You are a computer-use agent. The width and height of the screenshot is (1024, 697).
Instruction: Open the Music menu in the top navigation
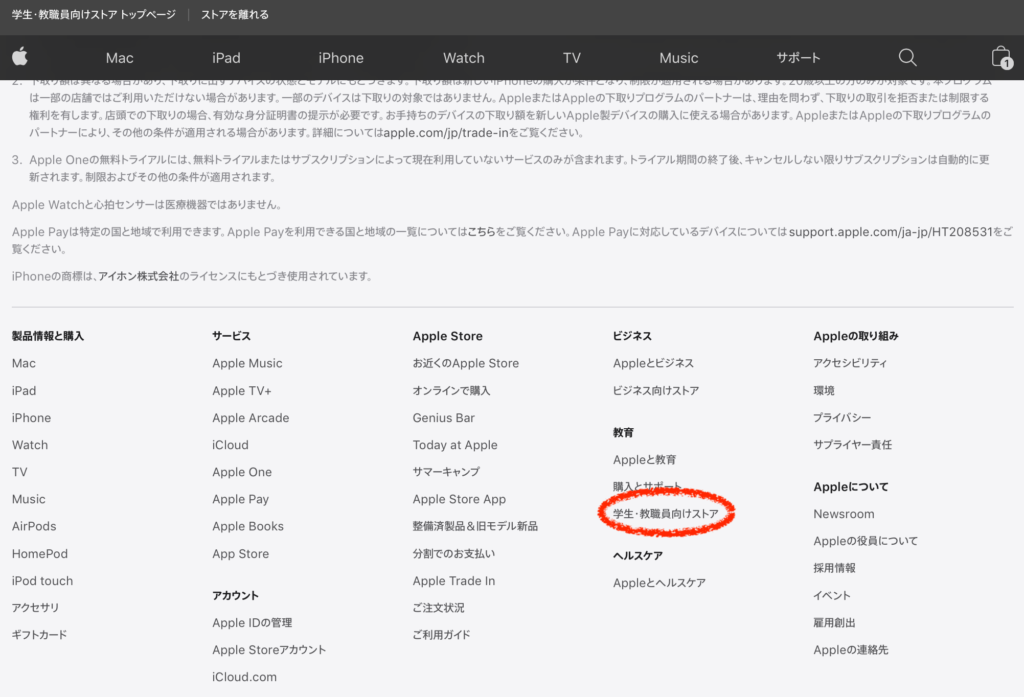[679, 58]
